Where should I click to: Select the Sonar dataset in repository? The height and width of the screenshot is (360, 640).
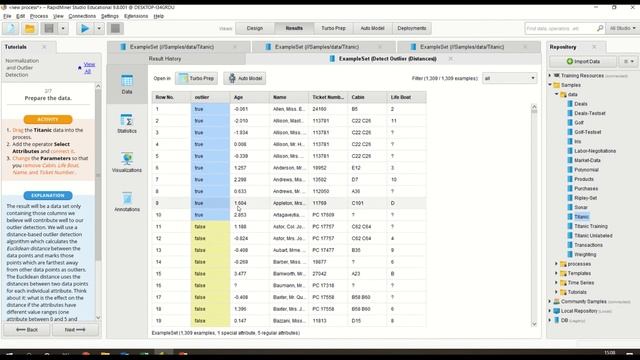tap(580, 207)
